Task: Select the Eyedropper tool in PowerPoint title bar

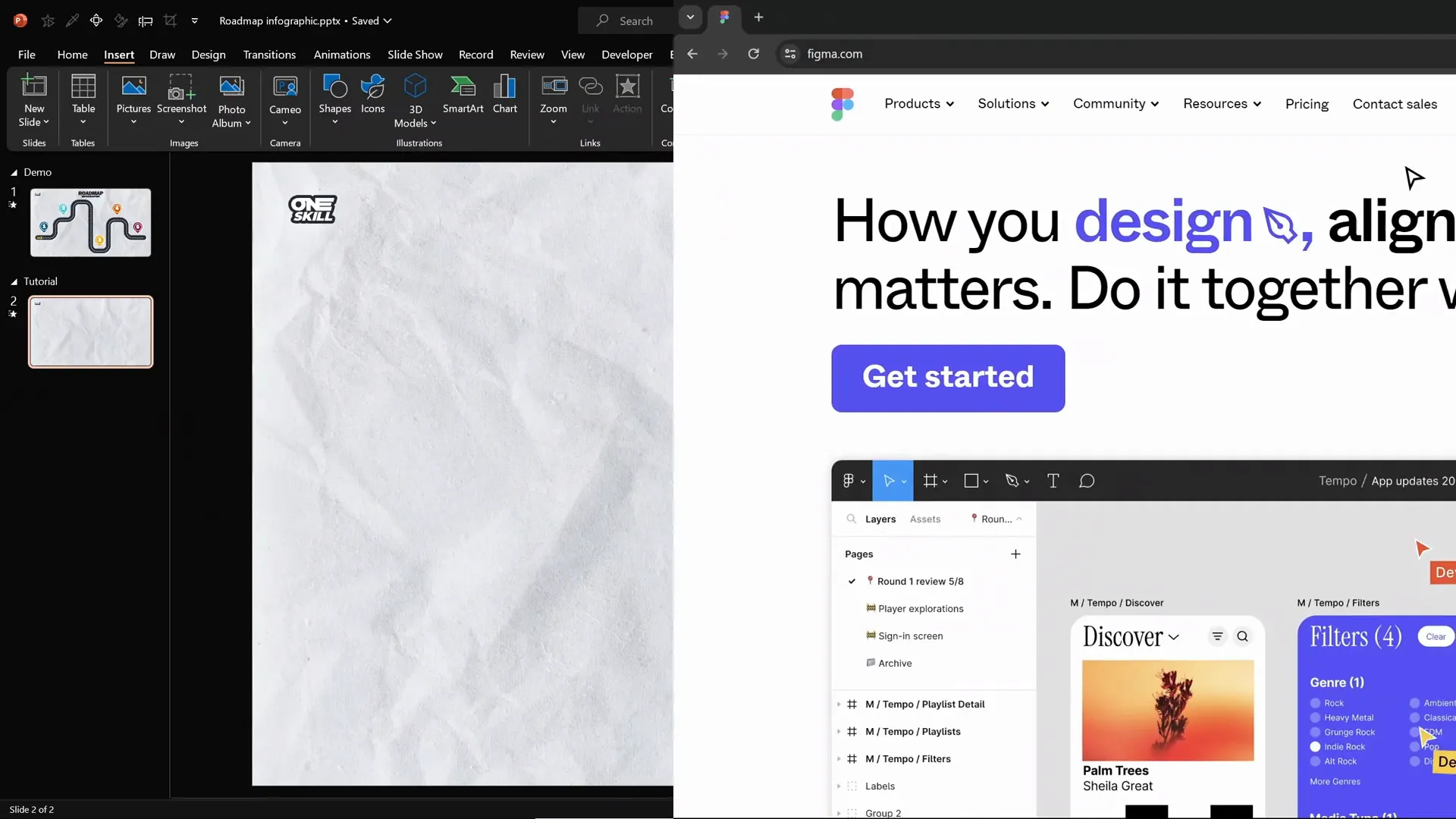Action: pos(72,21)
